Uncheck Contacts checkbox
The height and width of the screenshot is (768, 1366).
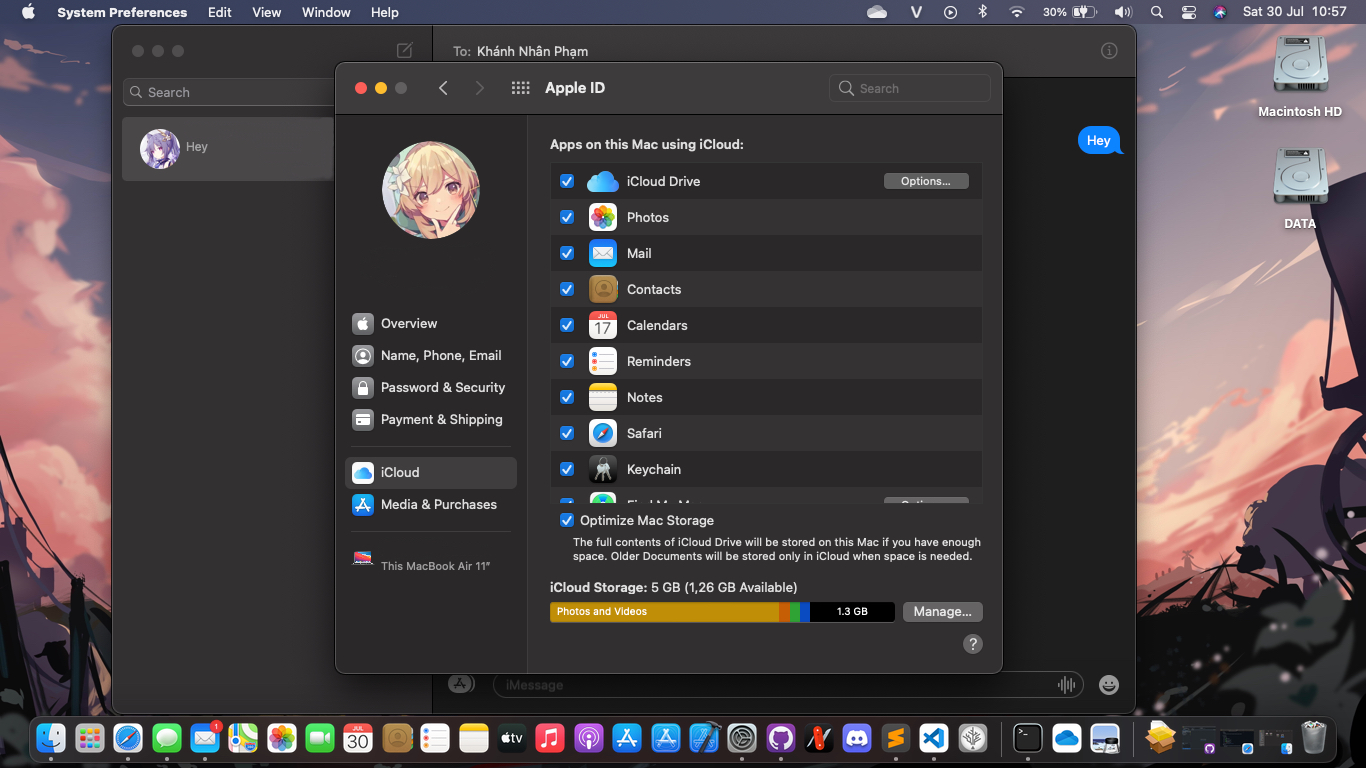pos(567,289)
